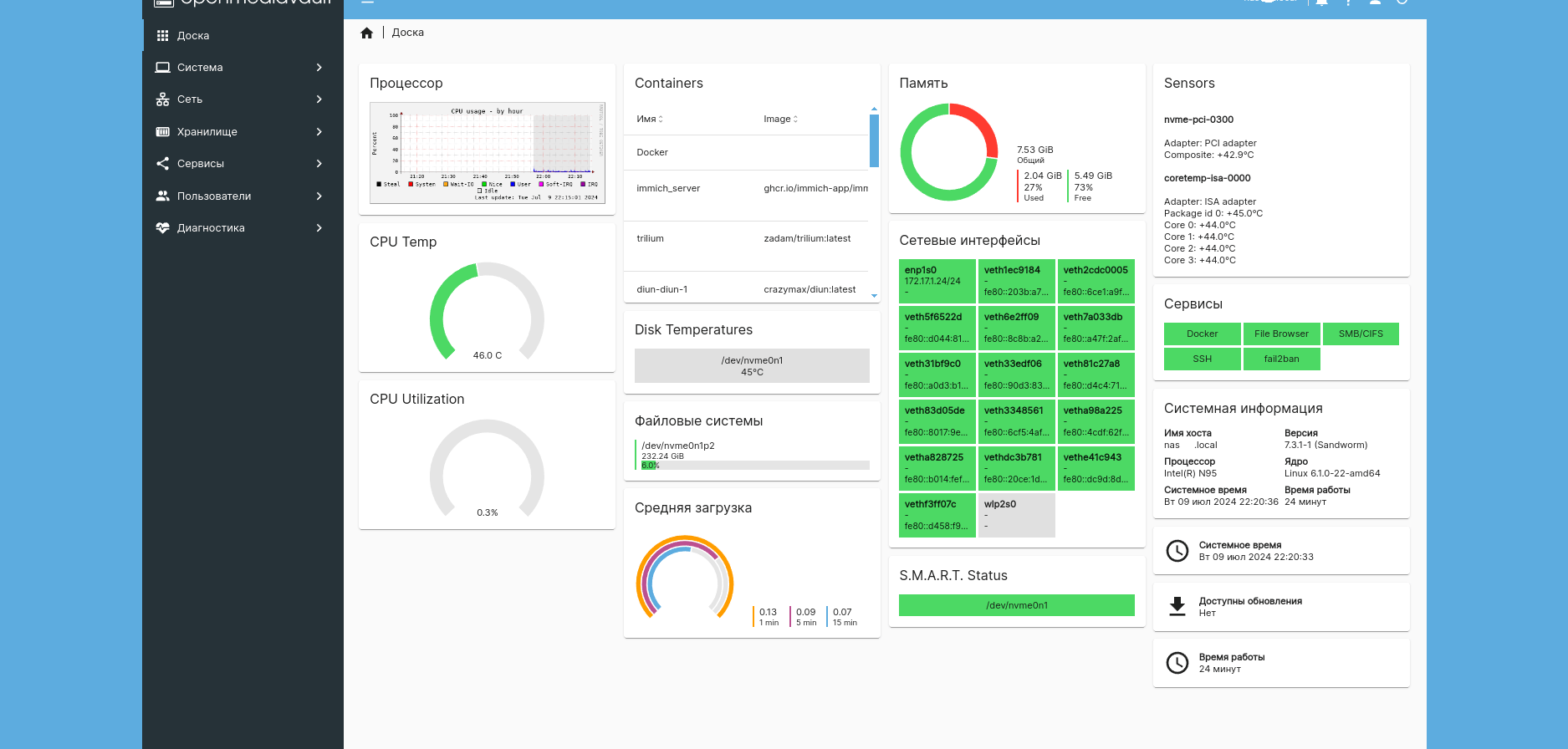The width and height of the screenshot is (1568, 749).
Task: Expand the Система submenu chevron
Action: click(x=319, y=68)
